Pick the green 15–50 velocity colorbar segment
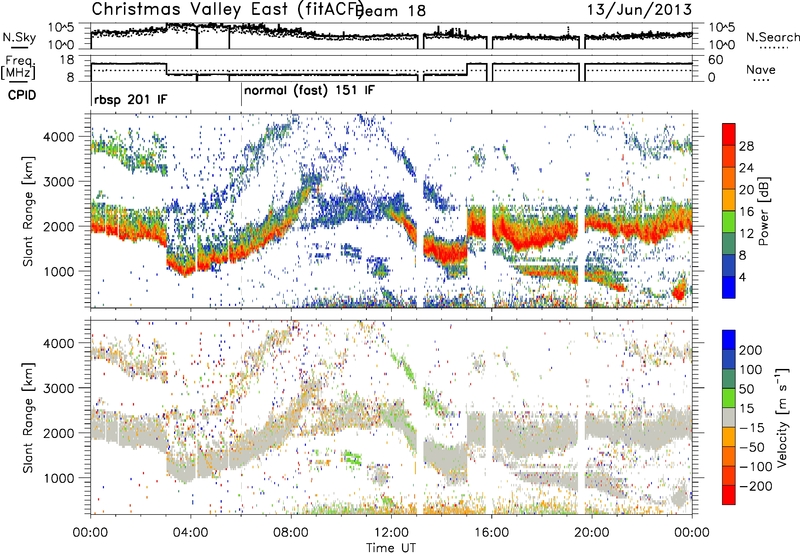This screenshot has height=554, width=800. (729, 399)
